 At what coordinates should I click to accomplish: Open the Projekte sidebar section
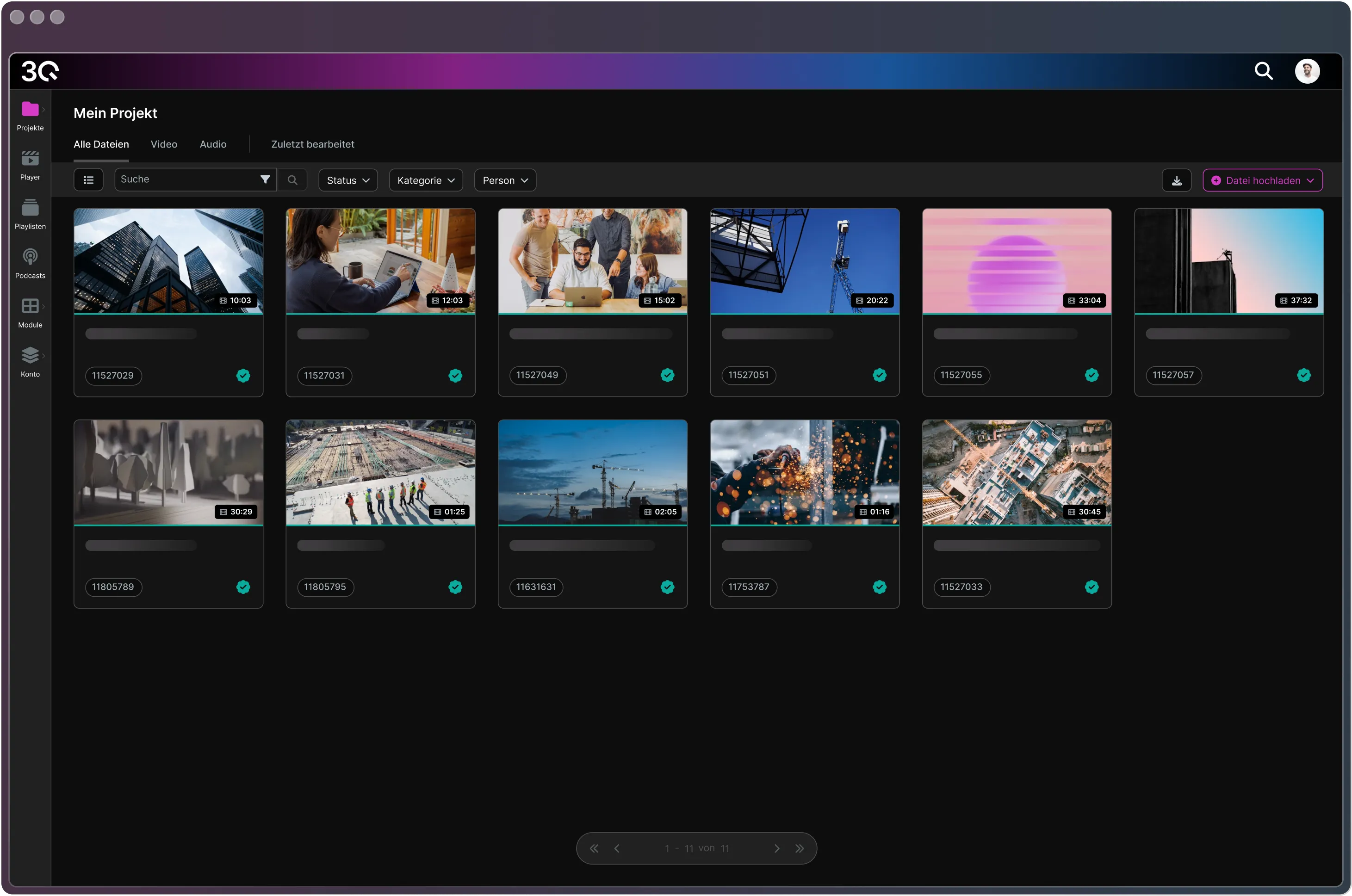tap(30, 117)
